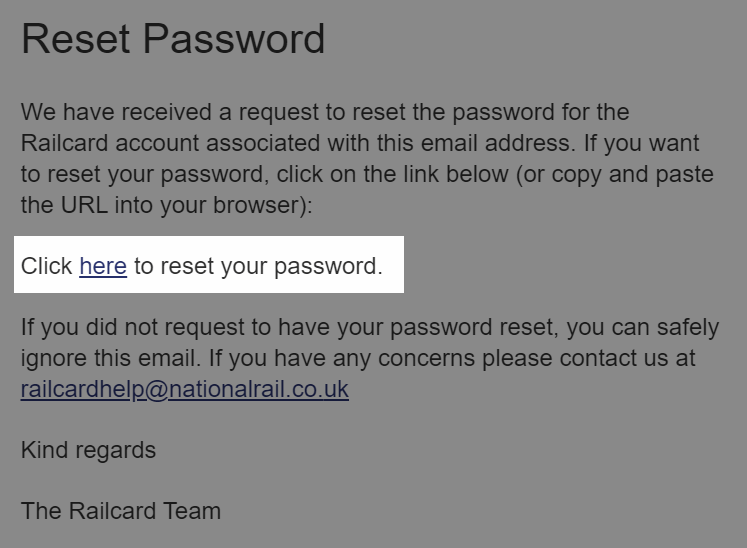Open the railcardhelp@nationalrail.co.uk email link
Image resolution: width=747 pixels, height=548 pixels.
tap(185, 389)
